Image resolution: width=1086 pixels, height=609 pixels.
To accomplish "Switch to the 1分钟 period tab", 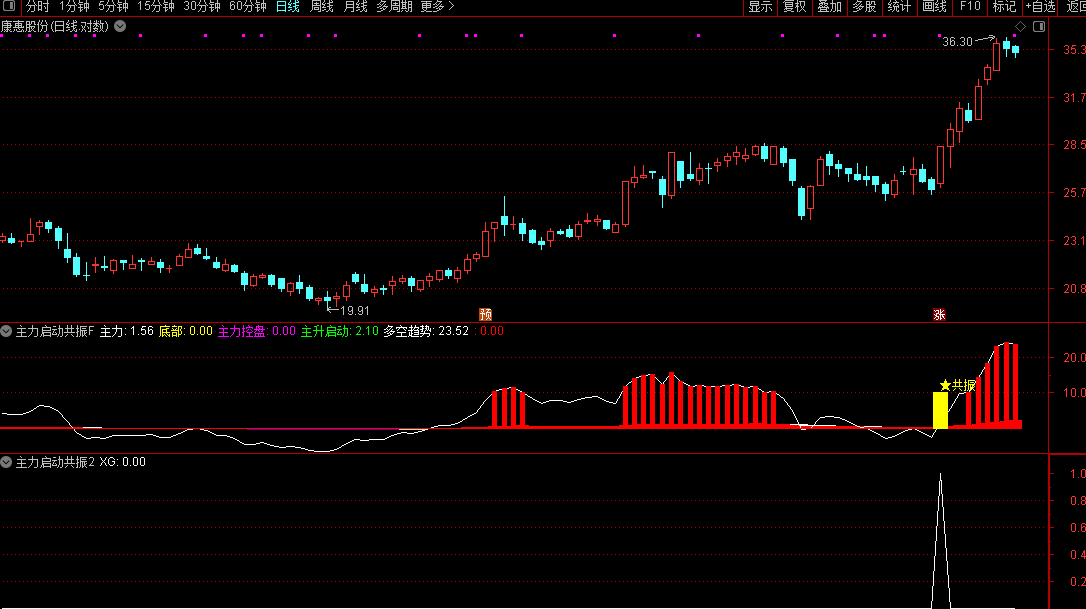I will click(74, 7).
